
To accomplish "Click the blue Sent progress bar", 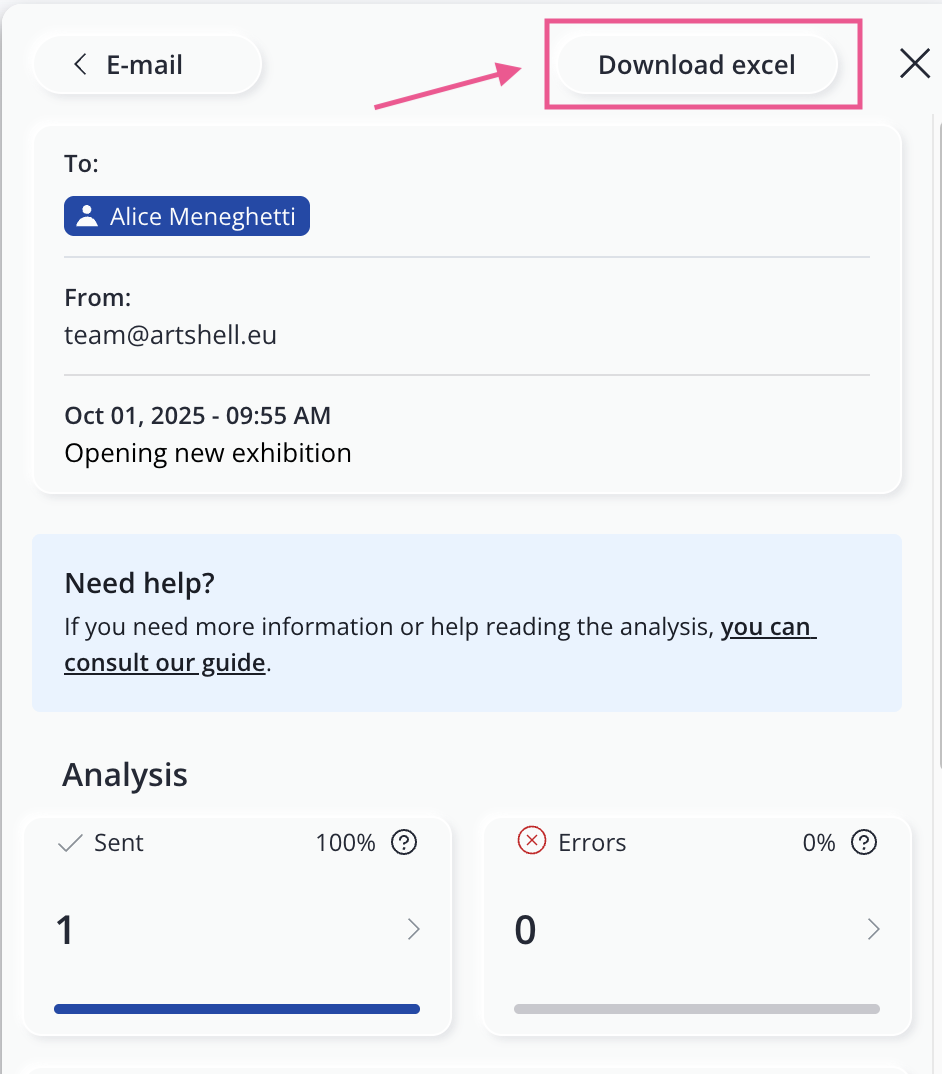I will pyautogui.click(x=237, y=1009).
